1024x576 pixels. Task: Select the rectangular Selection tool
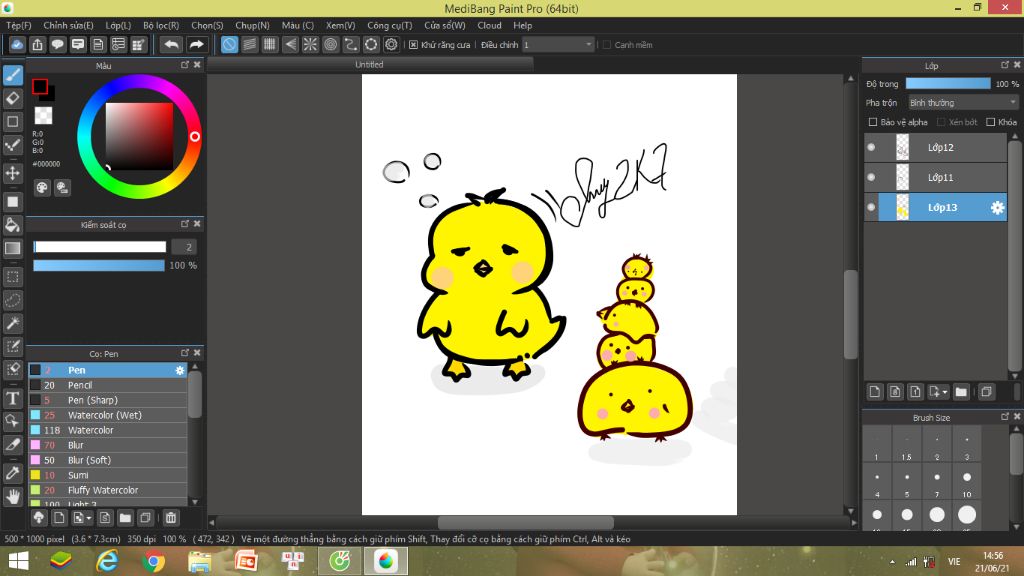[x=12, y=277]
